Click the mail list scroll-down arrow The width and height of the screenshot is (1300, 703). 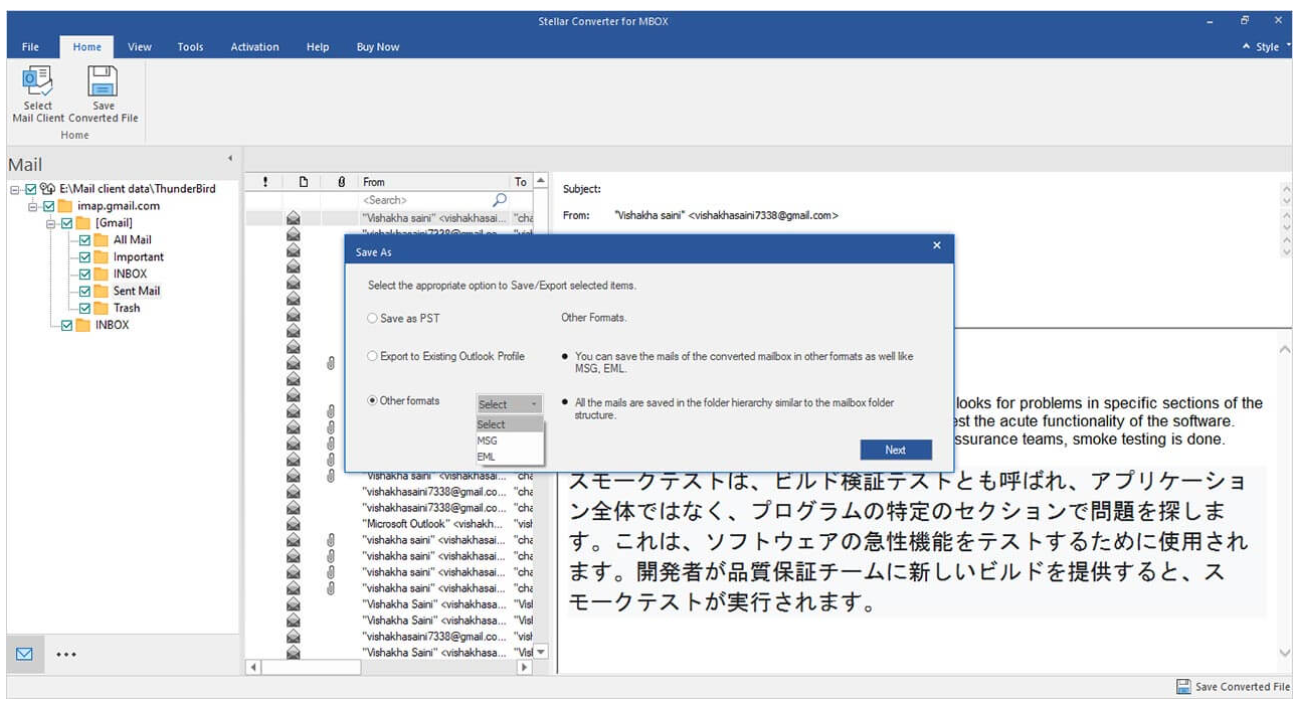click(542, 651)
